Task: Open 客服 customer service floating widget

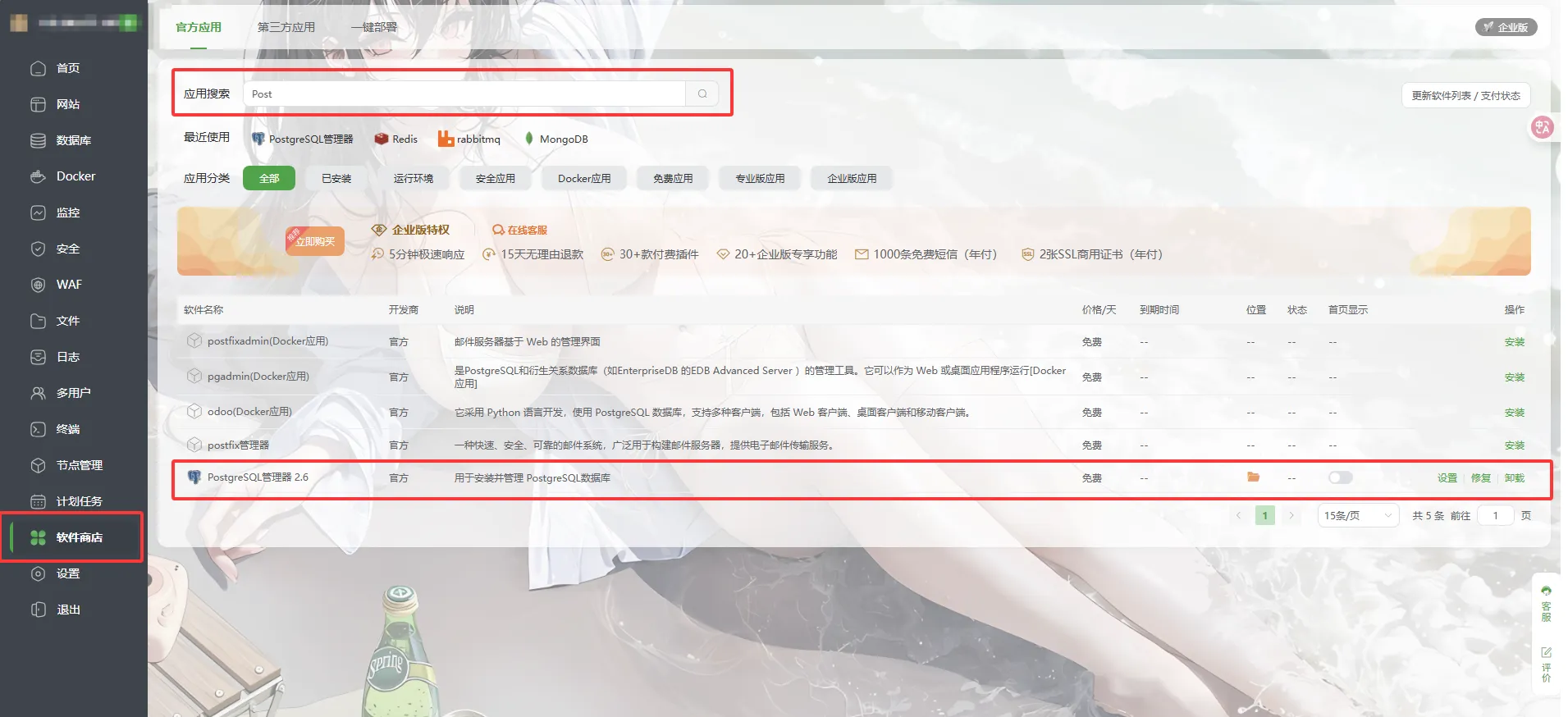Action: coord(1546,605)
